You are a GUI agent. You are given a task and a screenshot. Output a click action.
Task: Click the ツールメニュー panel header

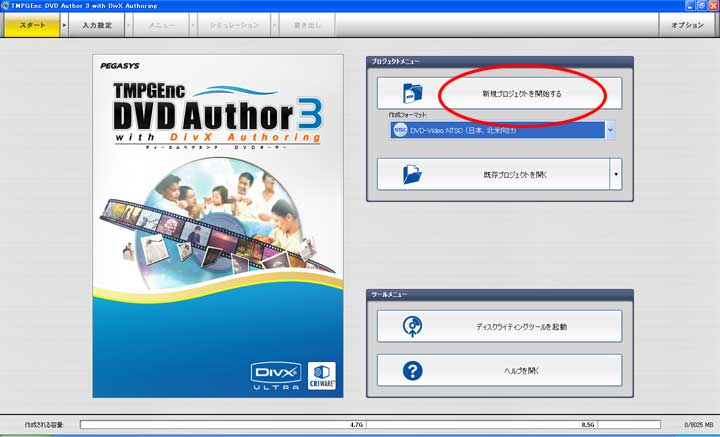point(500,294)
